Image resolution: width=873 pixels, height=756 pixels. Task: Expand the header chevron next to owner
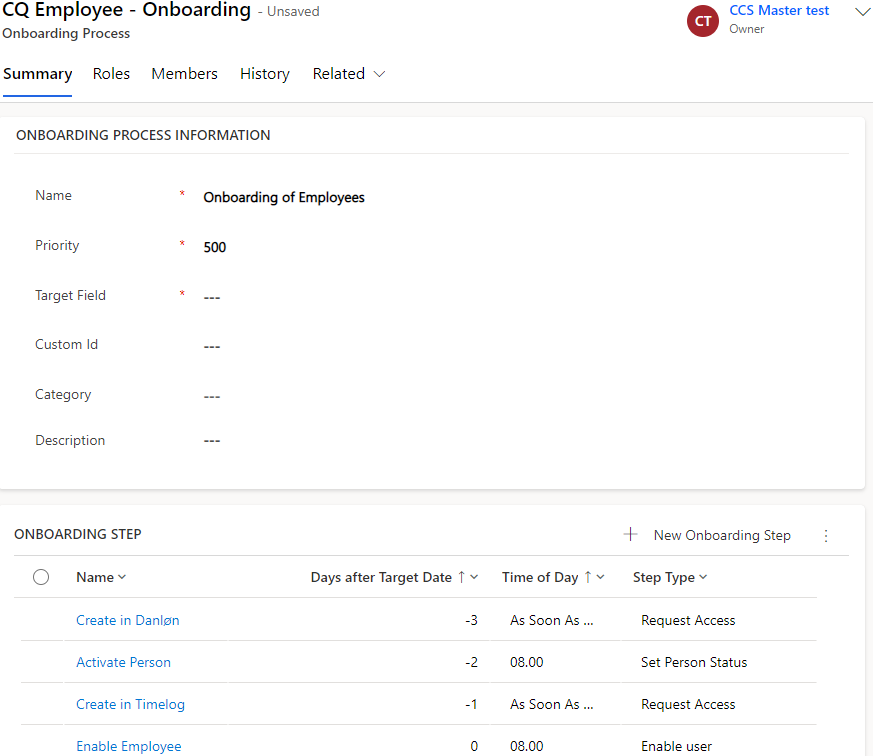[863, 12]
